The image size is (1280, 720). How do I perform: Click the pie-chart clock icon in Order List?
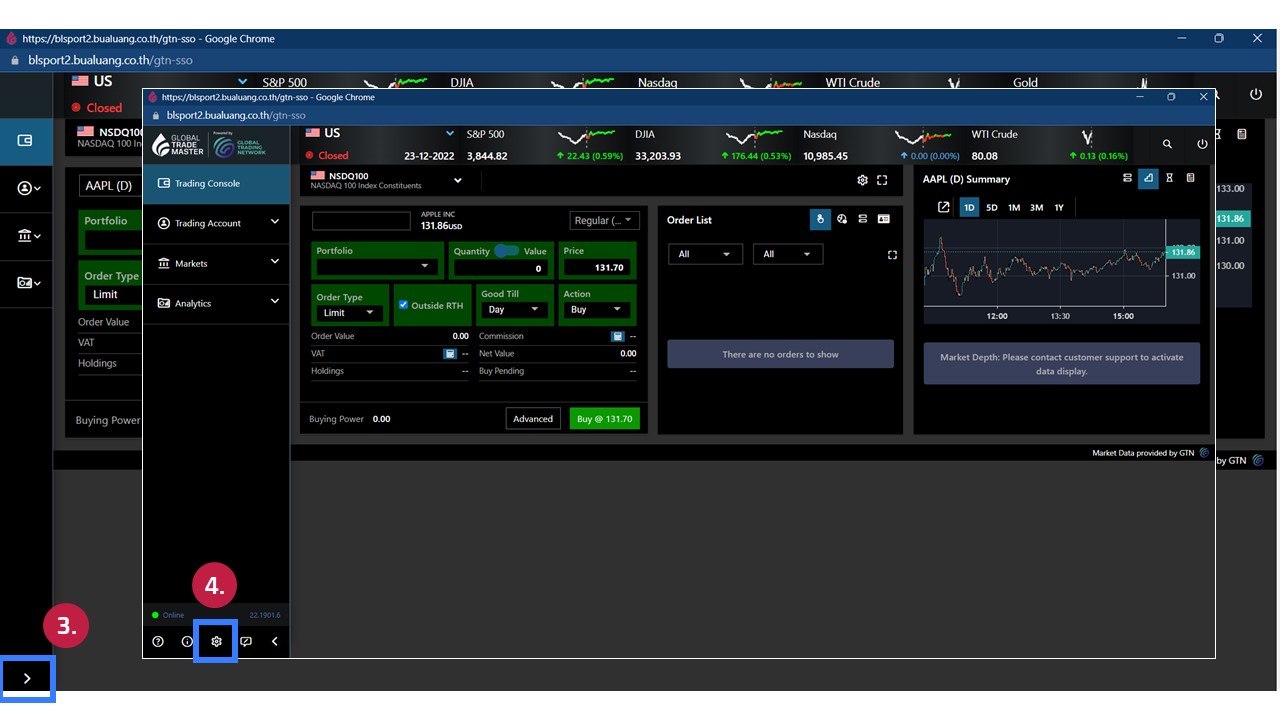click(842, 219)
